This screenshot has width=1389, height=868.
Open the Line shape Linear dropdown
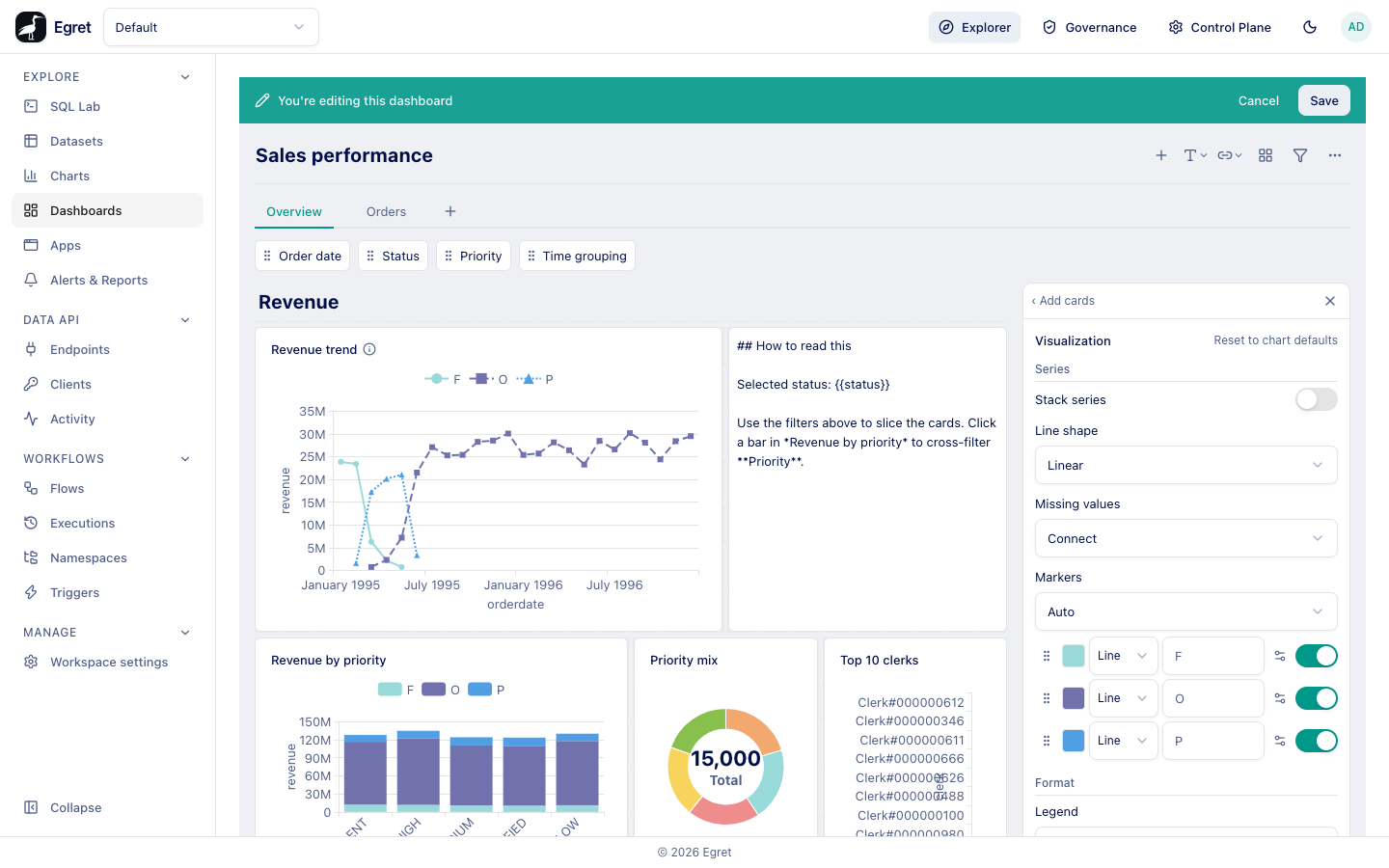click(1186, 465)
